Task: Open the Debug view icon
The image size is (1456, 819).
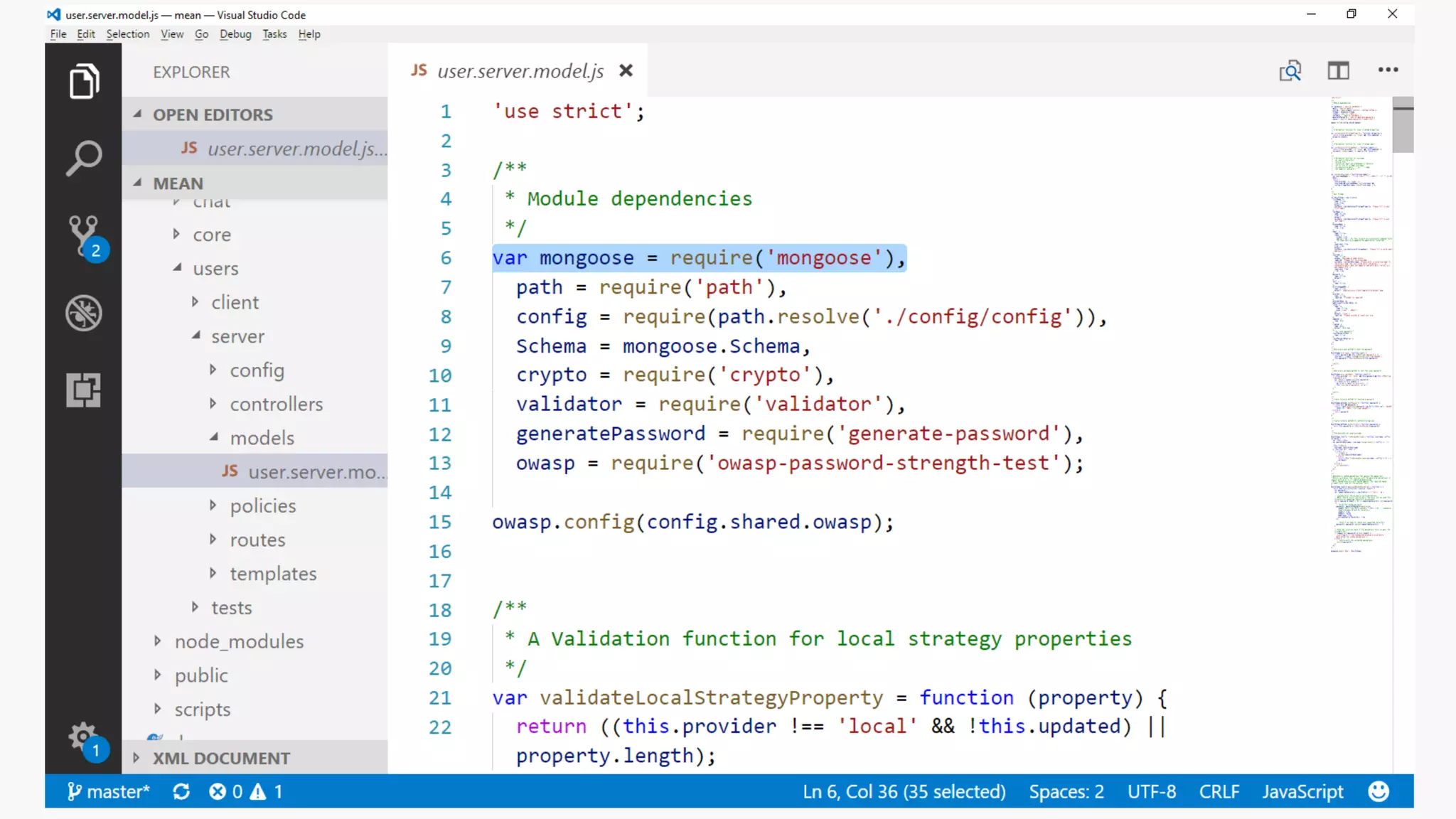Action: 84,313
